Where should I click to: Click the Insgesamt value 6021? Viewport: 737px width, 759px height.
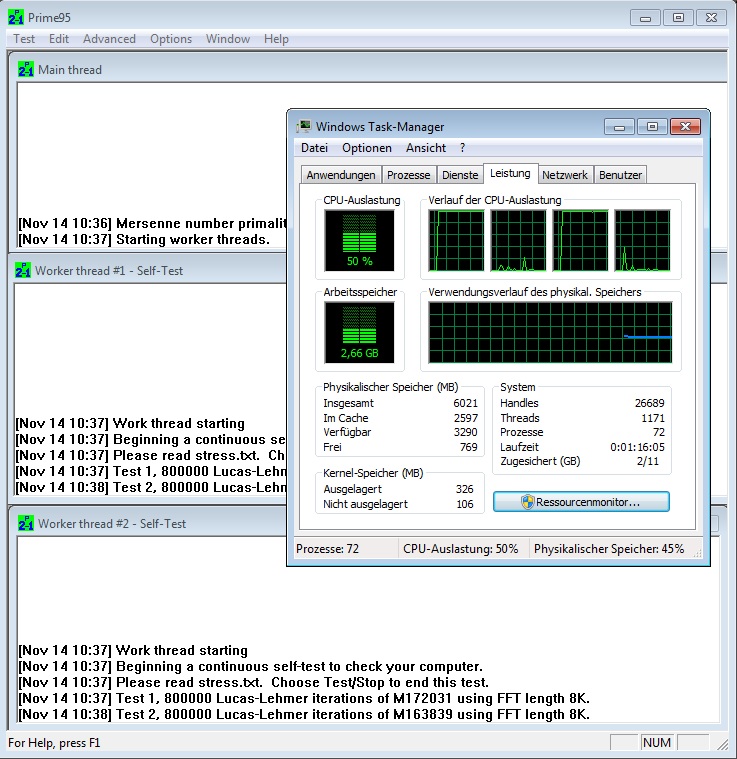pos(466,403)
